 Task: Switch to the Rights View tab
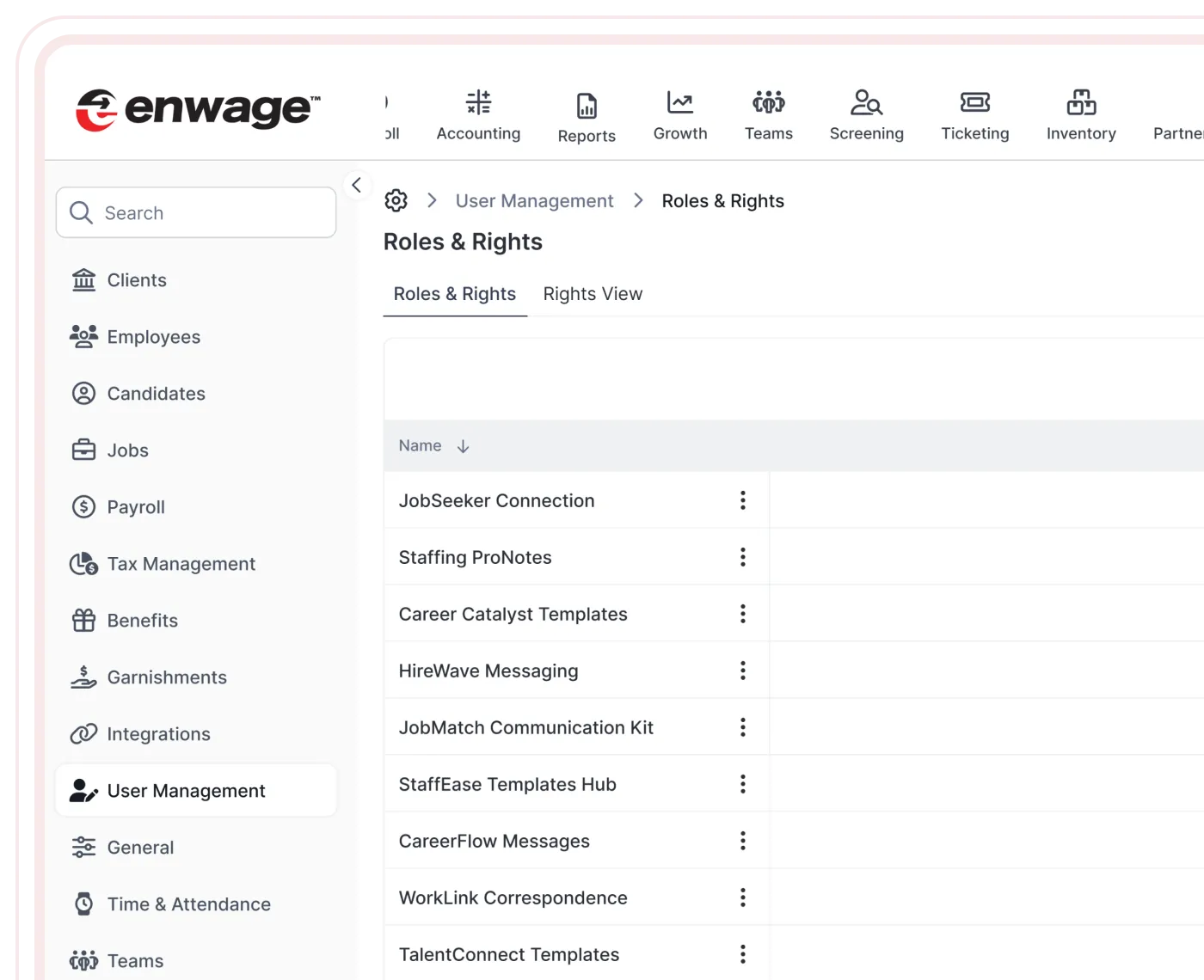(x=593, y=294)
